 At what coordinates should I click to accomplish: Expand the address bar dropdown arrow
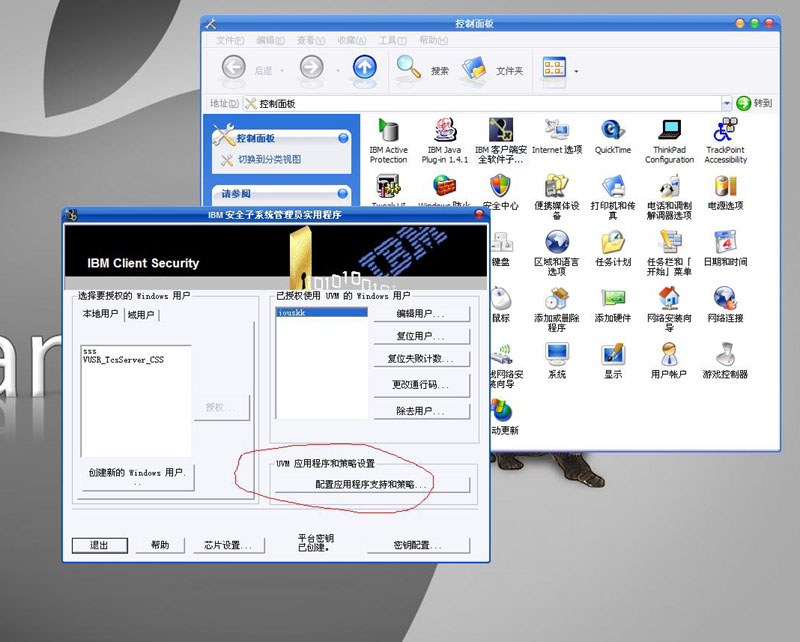pyautogui.click(x=727, y=104)
